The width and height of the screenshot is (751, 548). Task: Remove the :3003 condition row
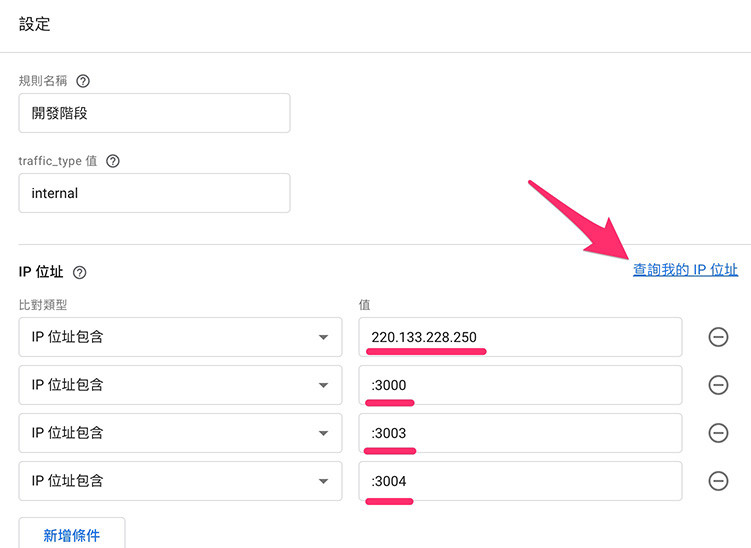point(718,433)
